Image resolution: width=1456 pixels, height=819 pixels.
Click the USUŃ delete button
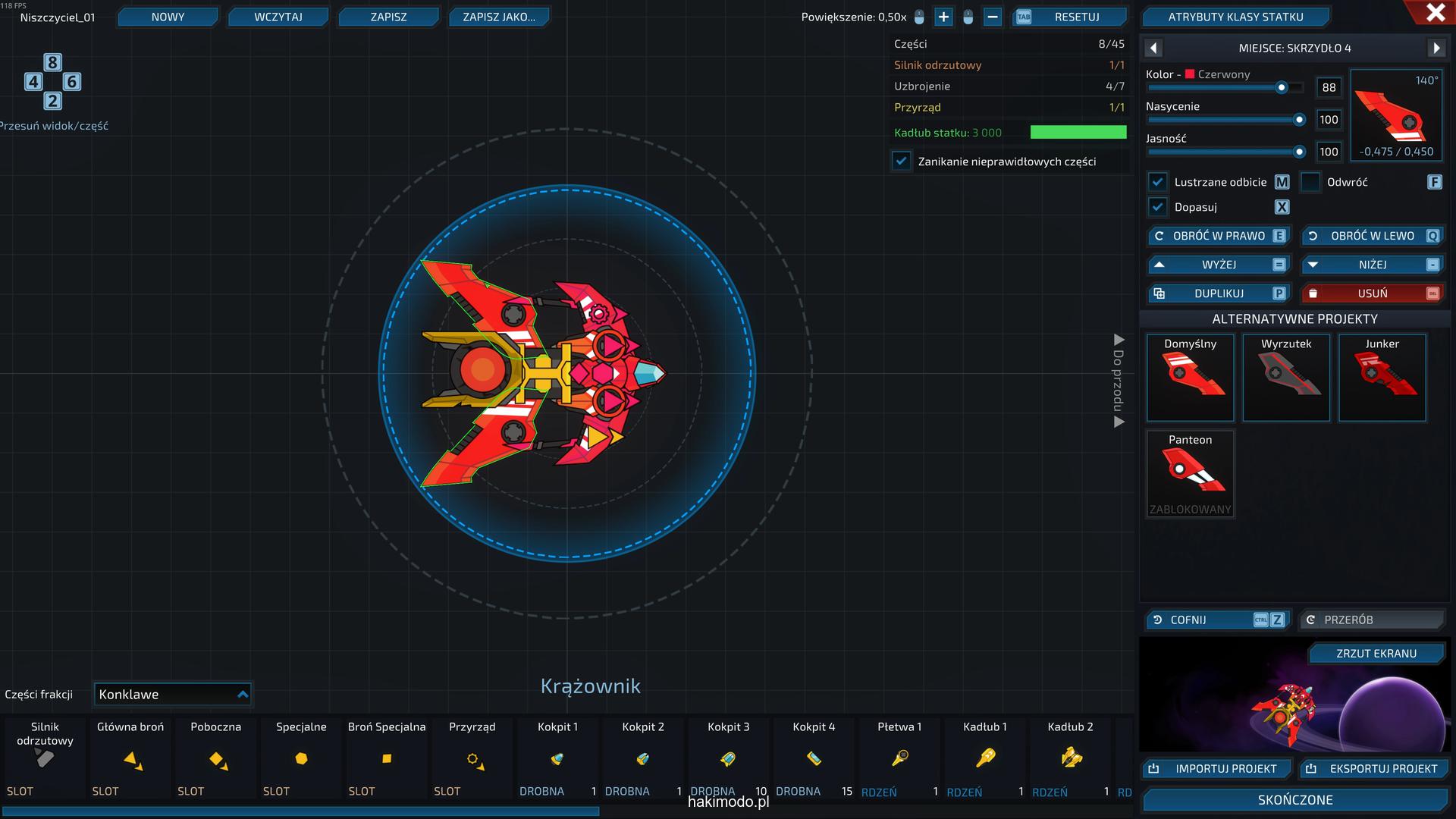point(1372,293)
